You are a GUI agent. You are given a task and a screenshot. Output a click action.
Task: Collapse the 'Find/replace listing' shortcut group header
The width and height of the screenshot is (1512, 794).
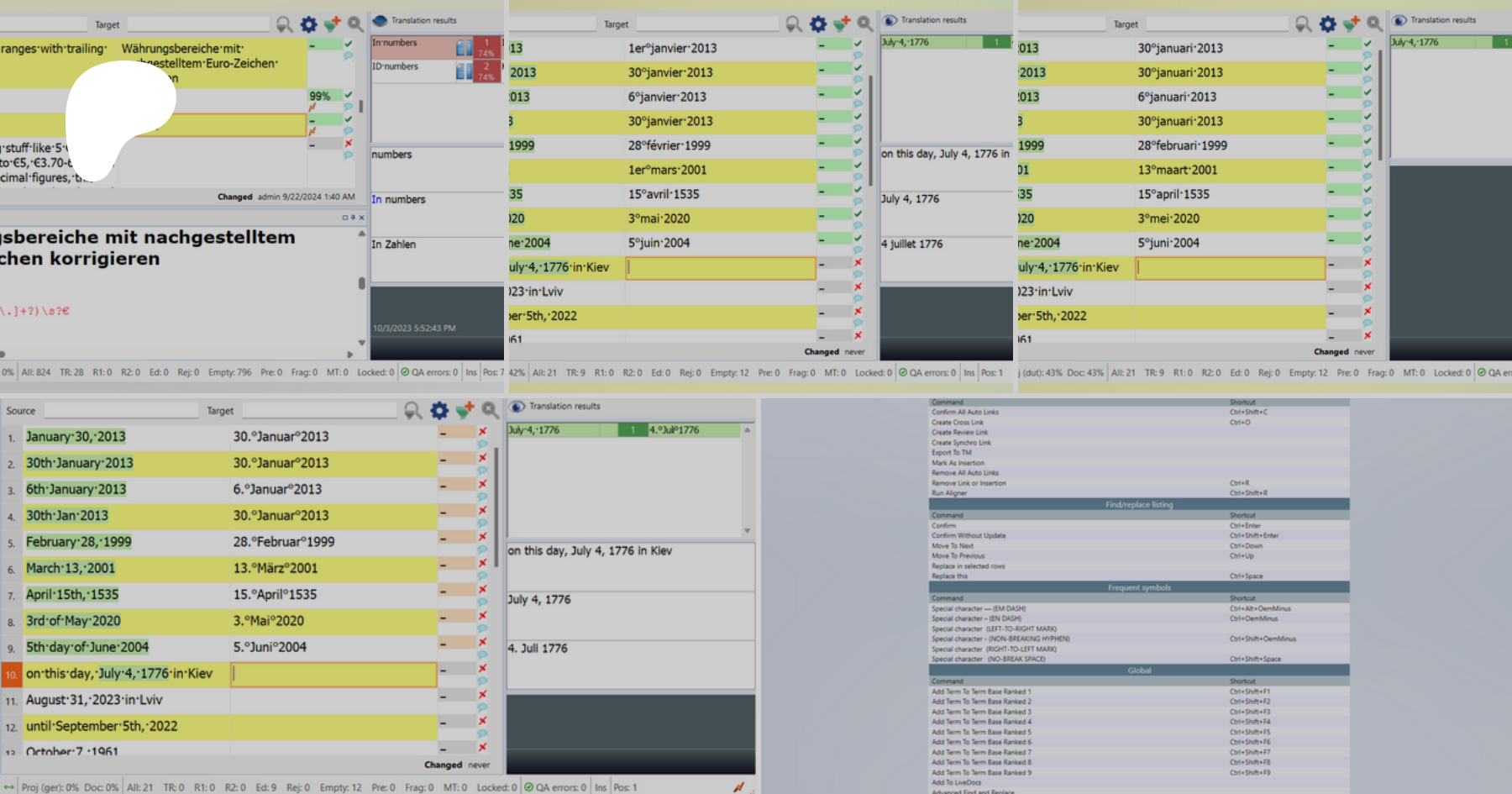tap(1138, 504)
